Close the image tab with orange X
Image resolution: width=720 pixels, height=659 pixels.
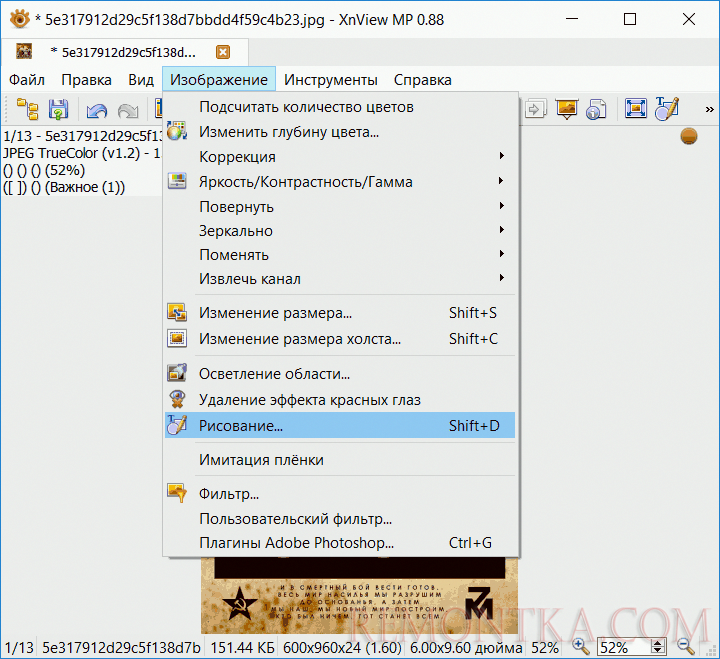point(223,52)
